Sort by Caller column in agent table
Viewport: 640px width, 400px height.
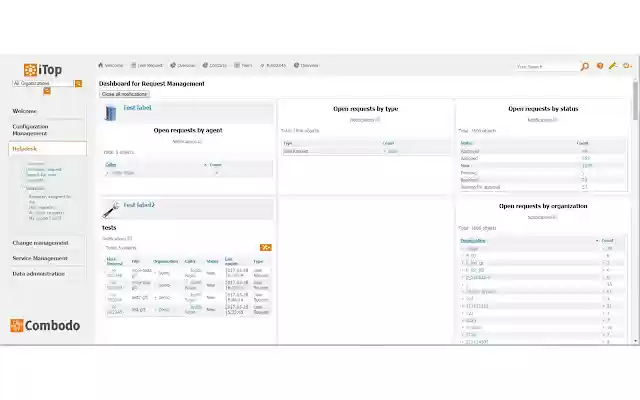[x=111, y=165]
